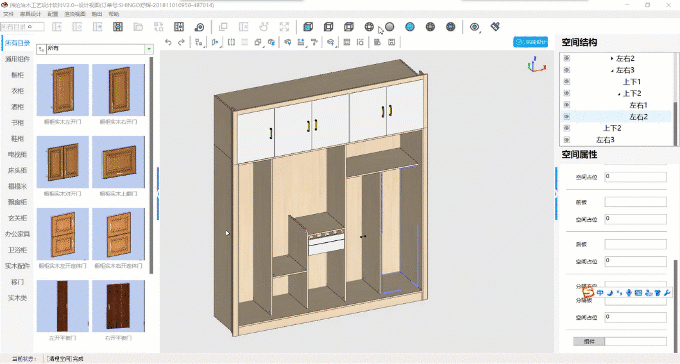Screen dimensions: 680x364
Task: Click the catalog list vertical scrollbar
Action: click(151, 165)
